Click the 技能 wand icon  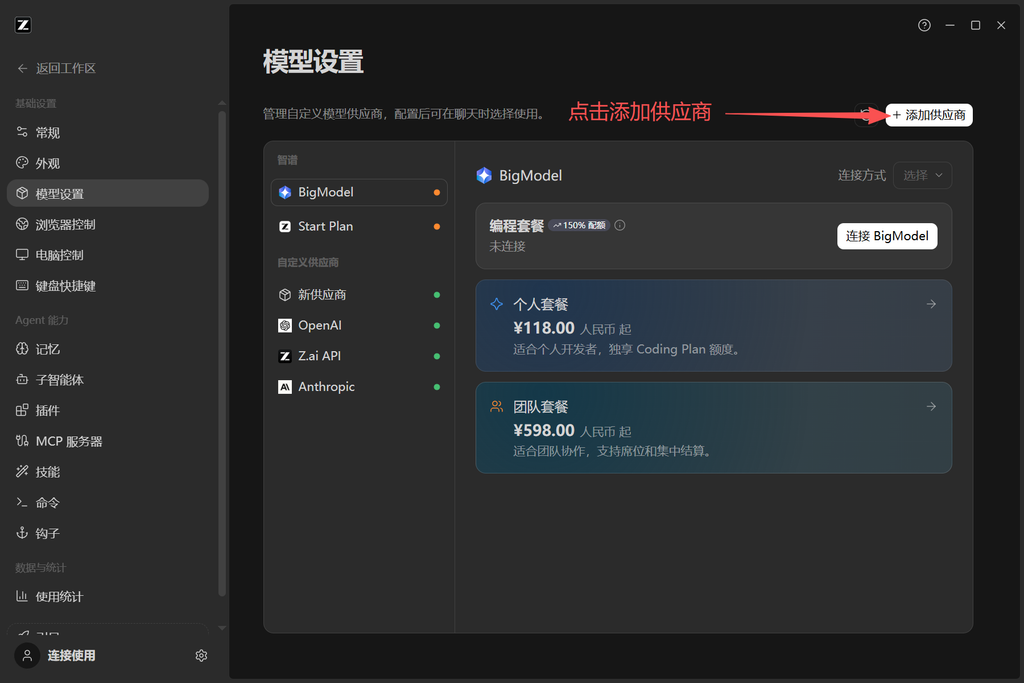point(22,471)
